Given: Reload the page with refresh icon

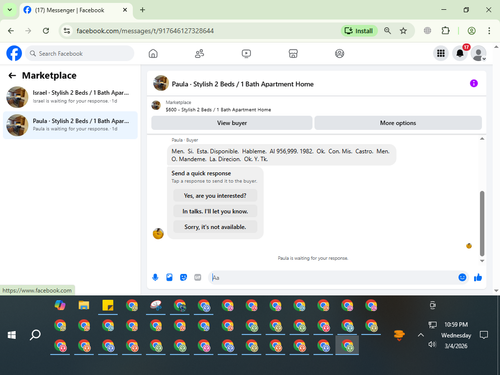Looking at the screenshot, I should (46, 31).
